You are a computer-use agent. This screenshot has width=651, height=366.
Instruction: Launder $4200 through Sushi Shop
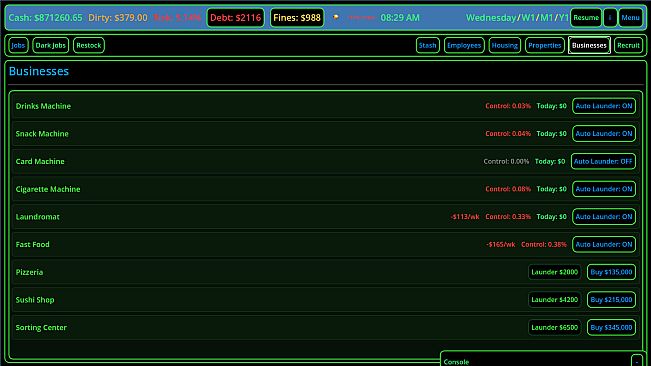(x=555, y=300)
